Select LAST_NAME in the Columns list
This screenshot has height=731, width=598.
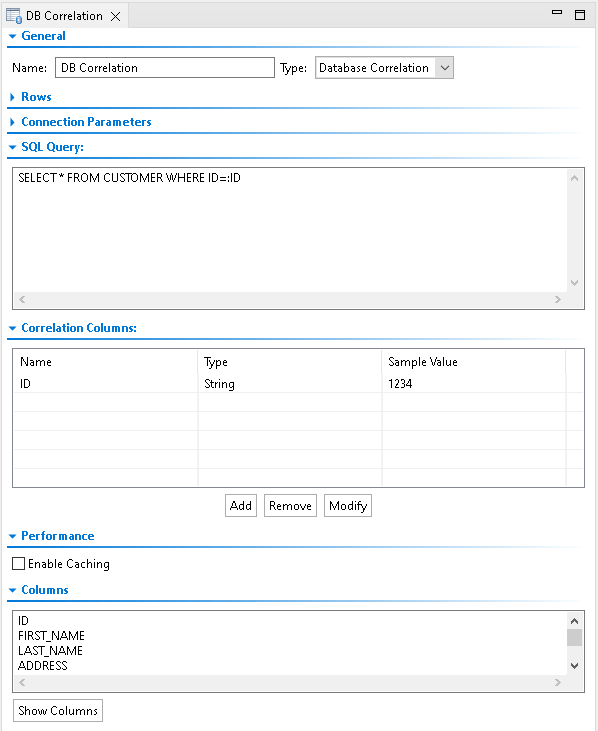click(x=50, y=651)
